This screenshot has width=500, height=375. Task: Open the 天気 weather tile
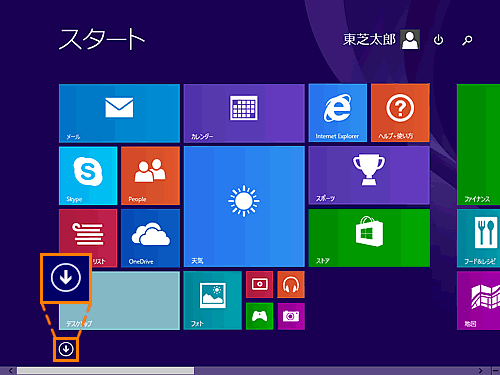coord(244,207)
